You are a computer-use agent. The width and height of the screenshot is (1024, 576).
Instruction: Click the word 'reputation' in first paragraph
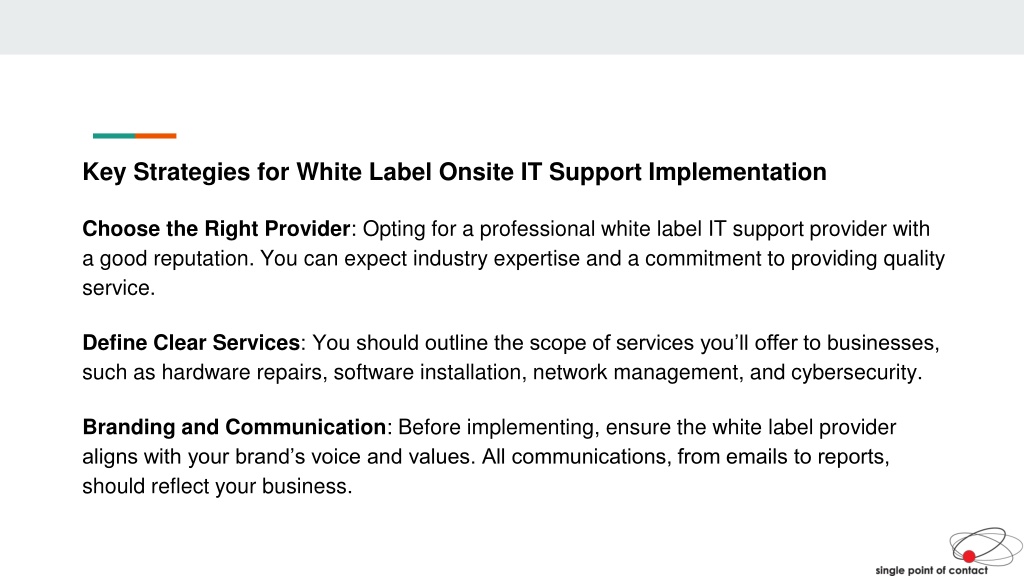[201, 259]
